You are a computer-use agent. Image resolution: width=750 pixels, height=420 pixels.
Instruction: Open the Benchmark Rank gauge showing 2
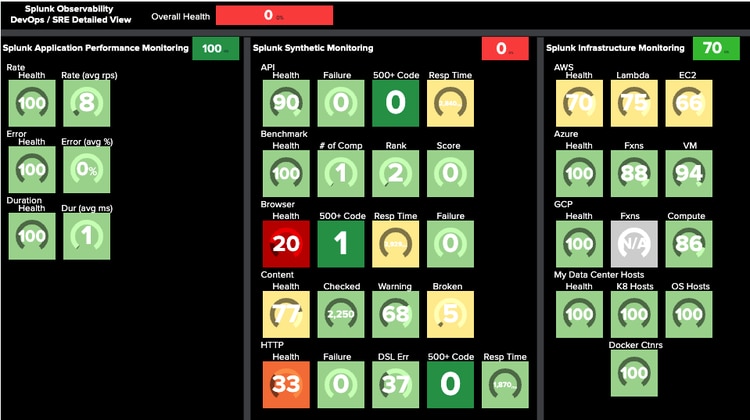(394, 174)
